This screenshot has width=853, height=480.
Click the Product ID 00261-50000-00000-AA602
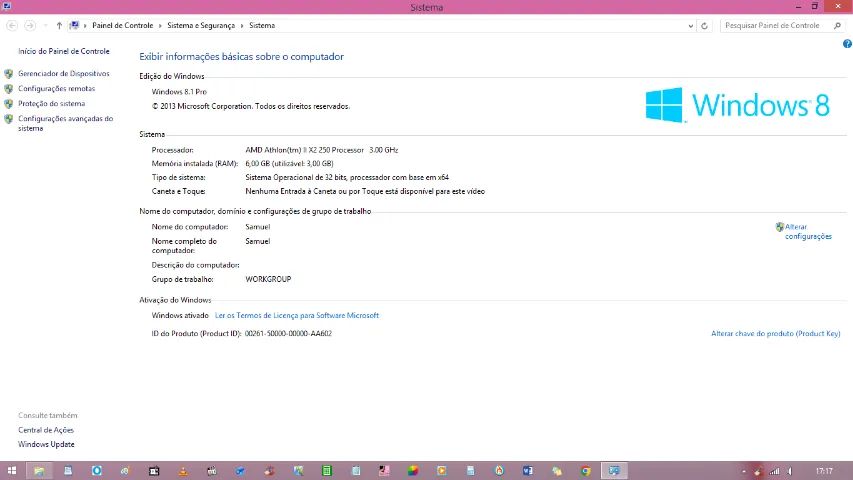click(288, 333)
